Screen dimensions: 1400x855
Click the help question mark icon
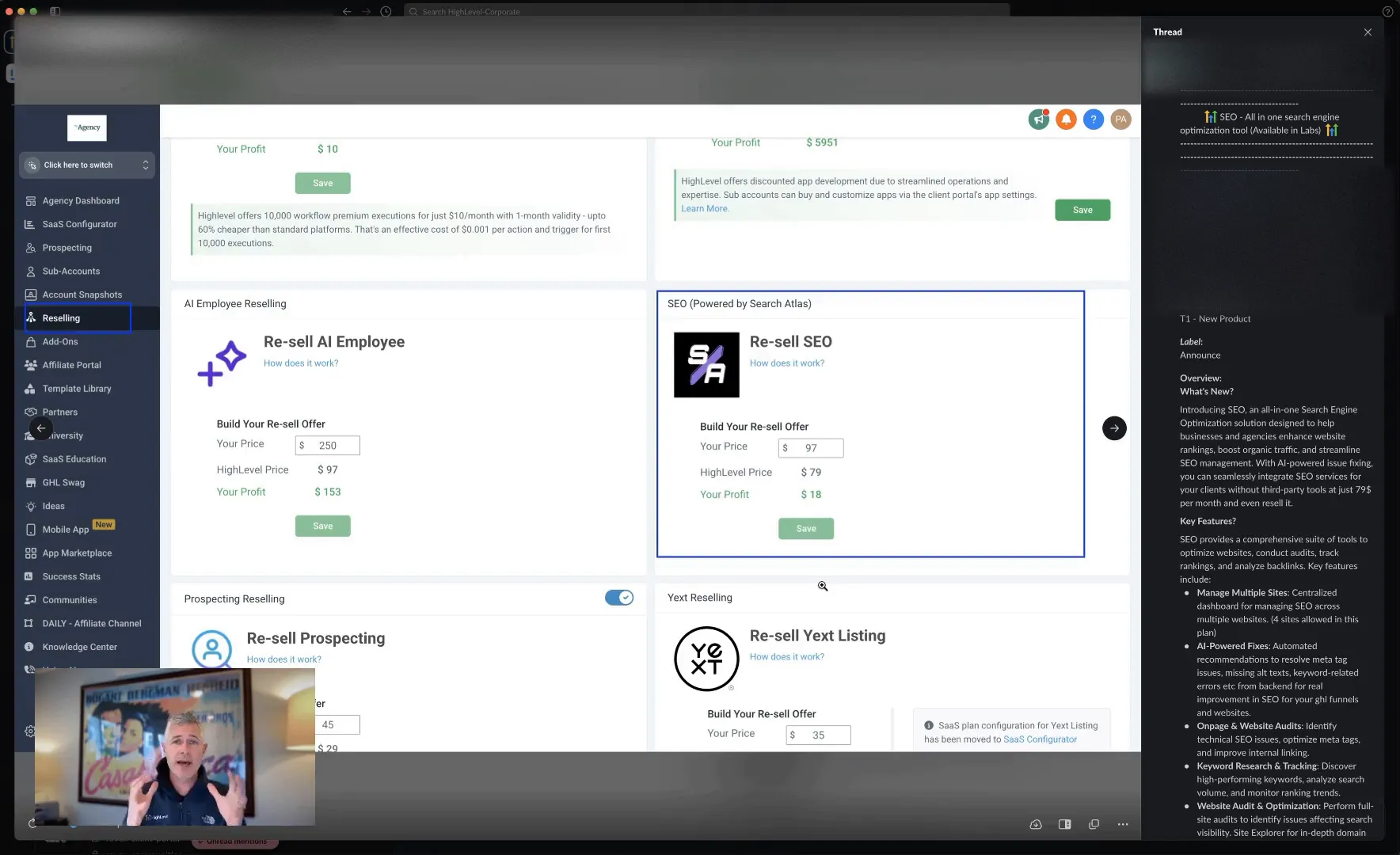click(x=1094, y=119)
